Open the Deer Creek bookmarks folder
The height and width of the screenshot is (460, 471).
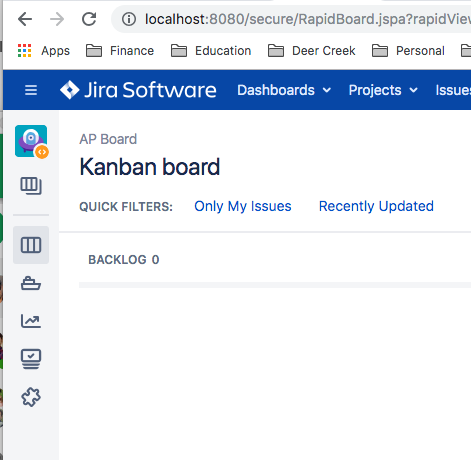pos(312,51)
